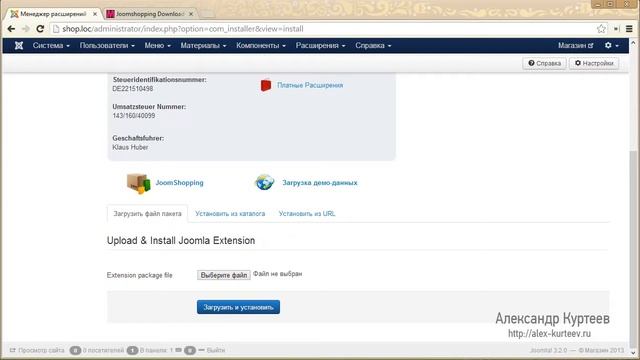Click the Joomla logo icon in the admin menu
640x360 pixels.
[19, 45]
